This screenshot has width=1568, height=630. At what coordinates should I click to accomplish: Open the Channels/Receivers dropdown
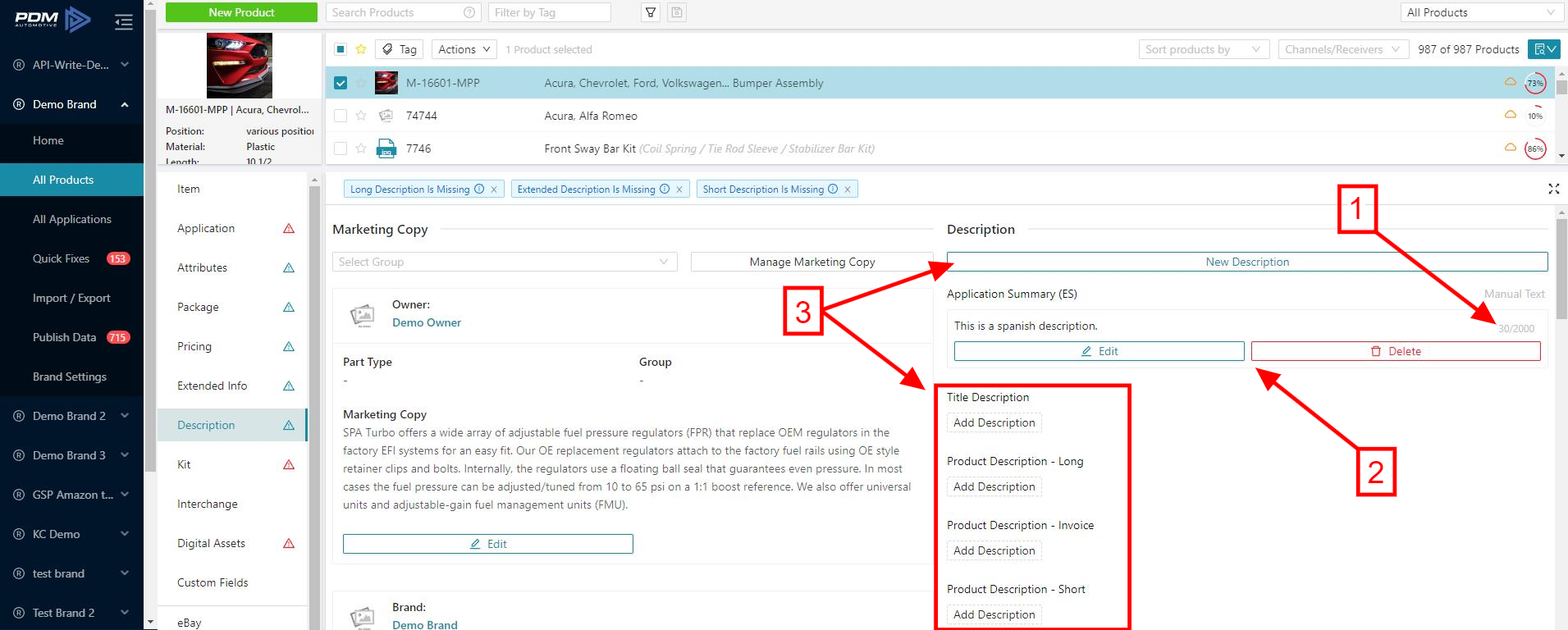point(1343,49)
